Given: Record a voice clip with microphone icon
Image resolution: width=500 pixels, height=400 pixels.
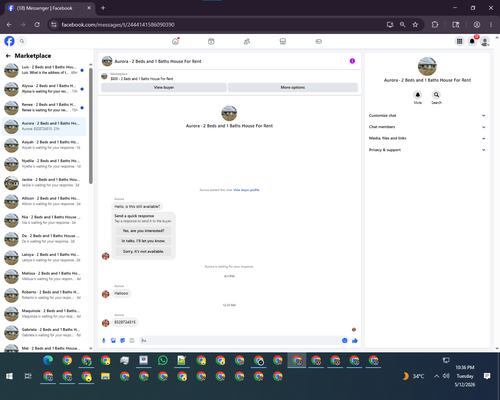Looking at the screenshot, I should (x=104, y=340).
